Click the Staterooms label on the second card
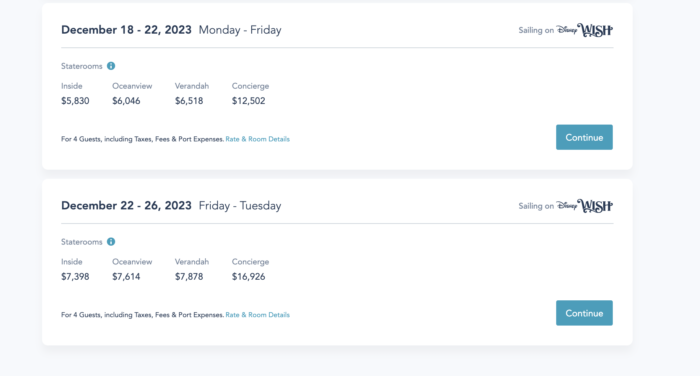The image size is (700, 376). click(x=82, y=242)
